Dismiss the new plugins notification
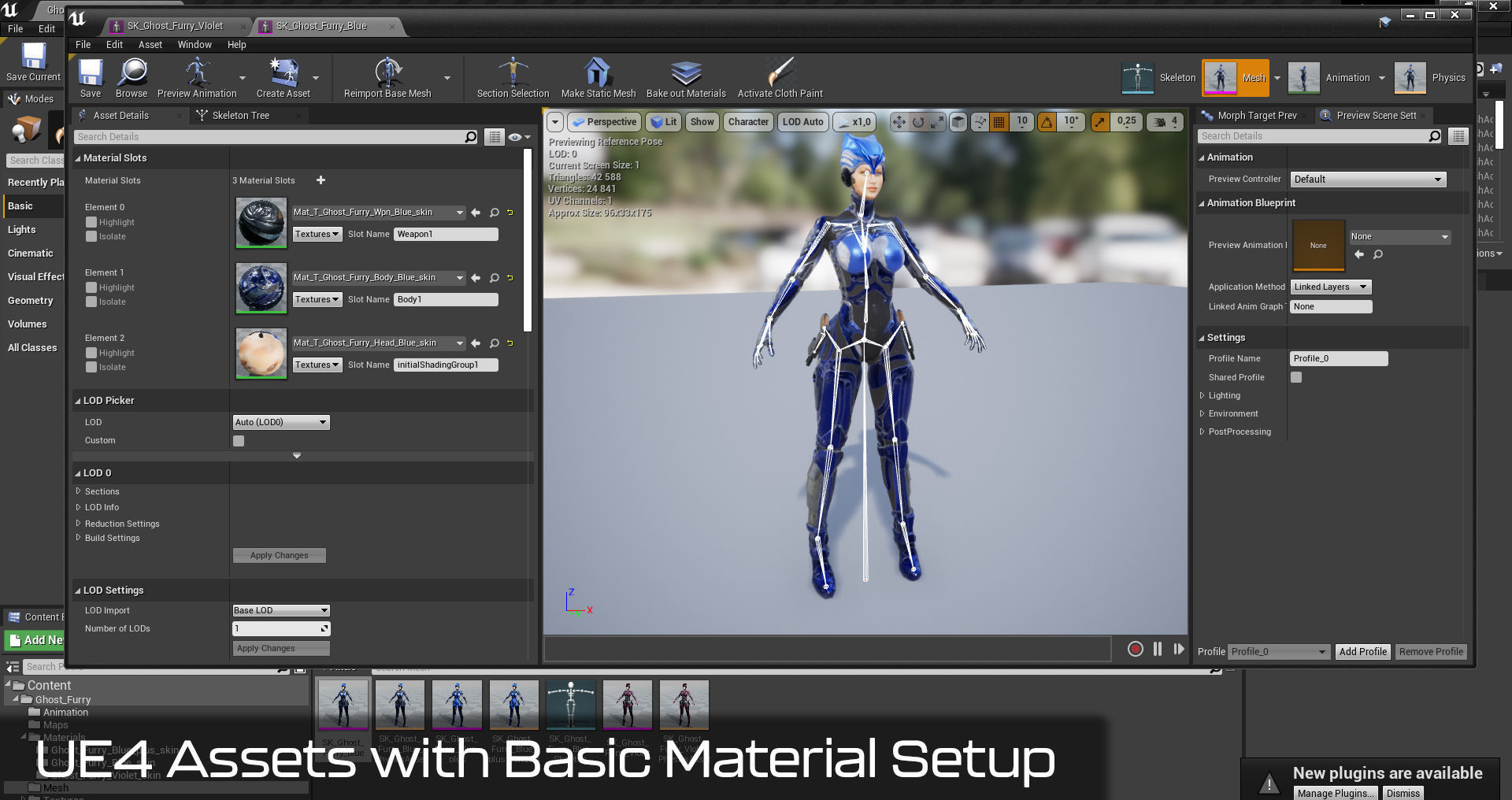The height and width of the screenshot is (800, 1512). [1403, 793]
